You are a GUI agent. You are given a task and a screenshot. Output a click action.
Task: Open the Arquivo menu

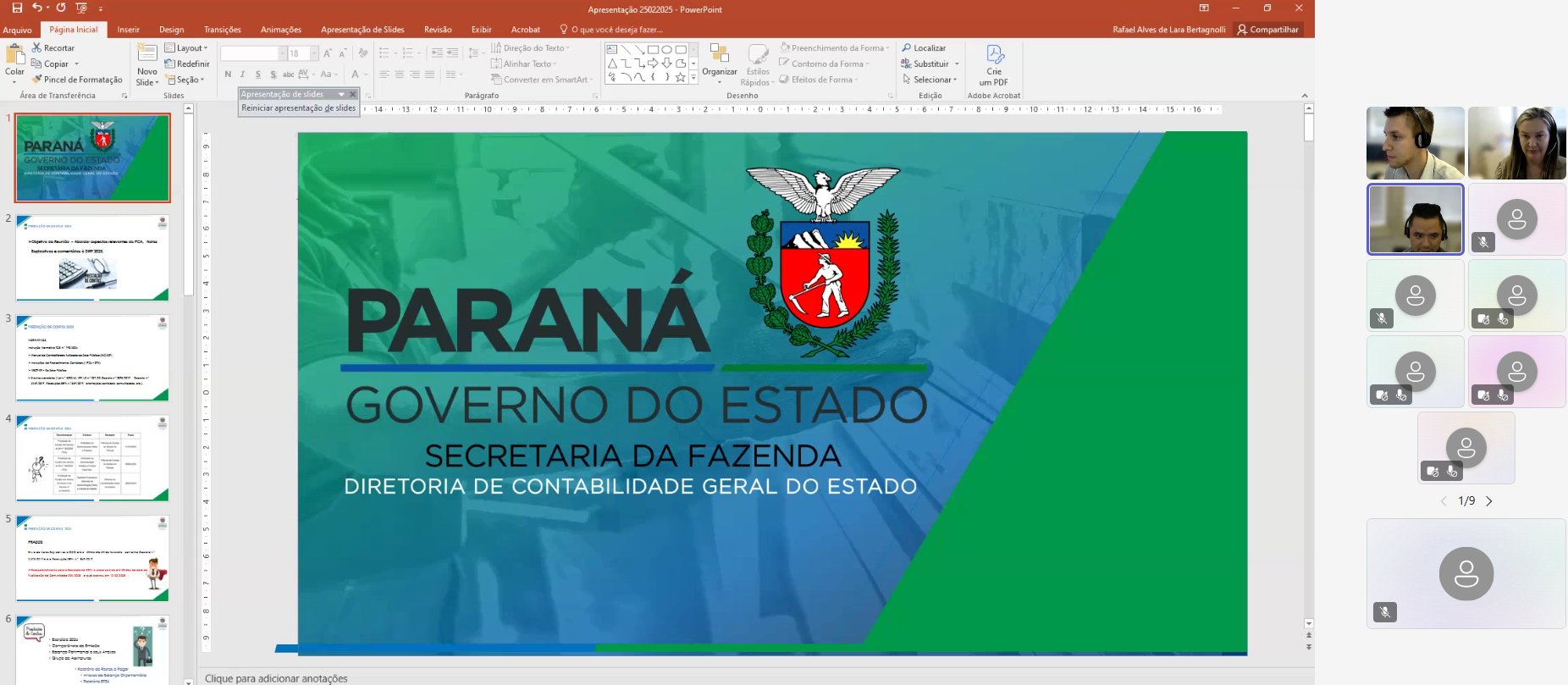[17, 30]
